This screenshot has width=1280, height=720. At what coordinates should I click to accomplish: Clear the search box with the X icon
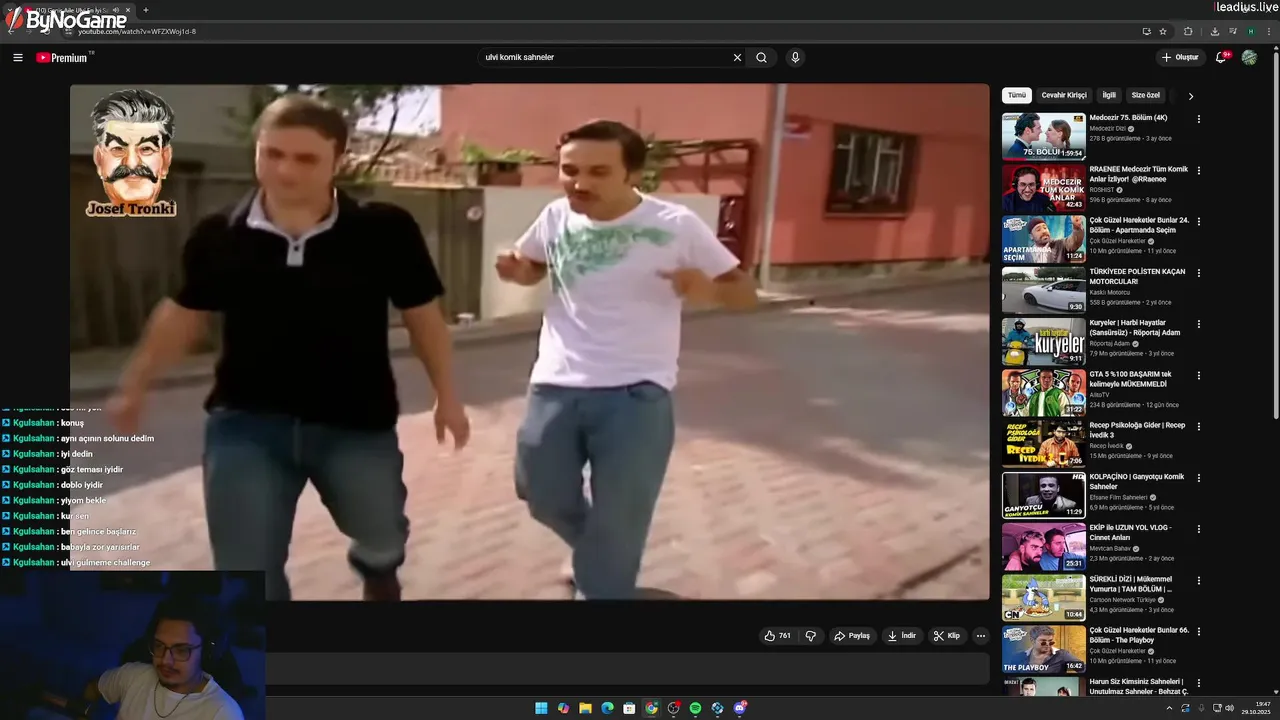click(x=737, y=58)
